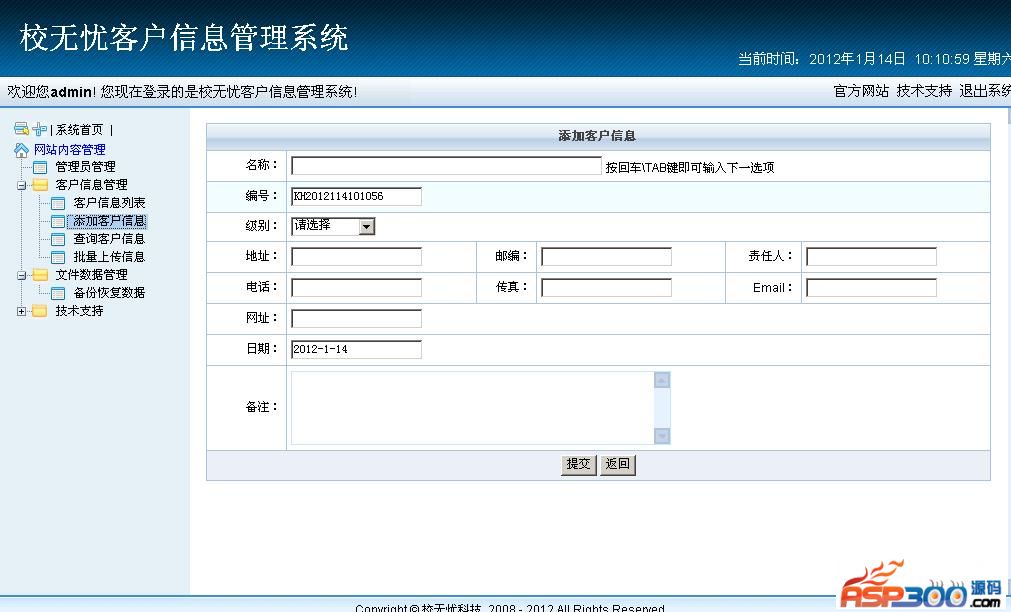Click the 备注 scrollbar down arrow
The width and height of the screenshot is (1011, 612).
coord(662,436)
